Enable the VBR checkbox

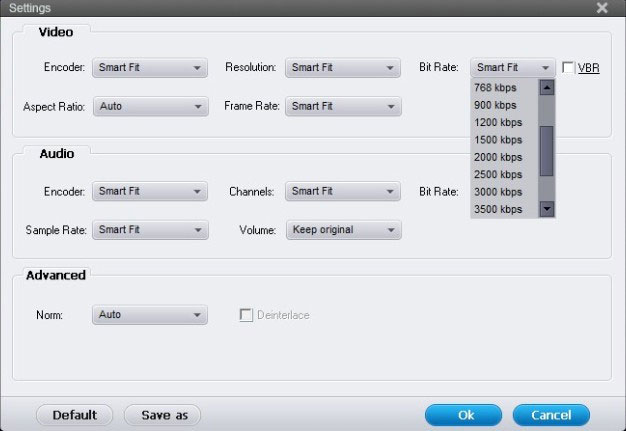[568, 67]
